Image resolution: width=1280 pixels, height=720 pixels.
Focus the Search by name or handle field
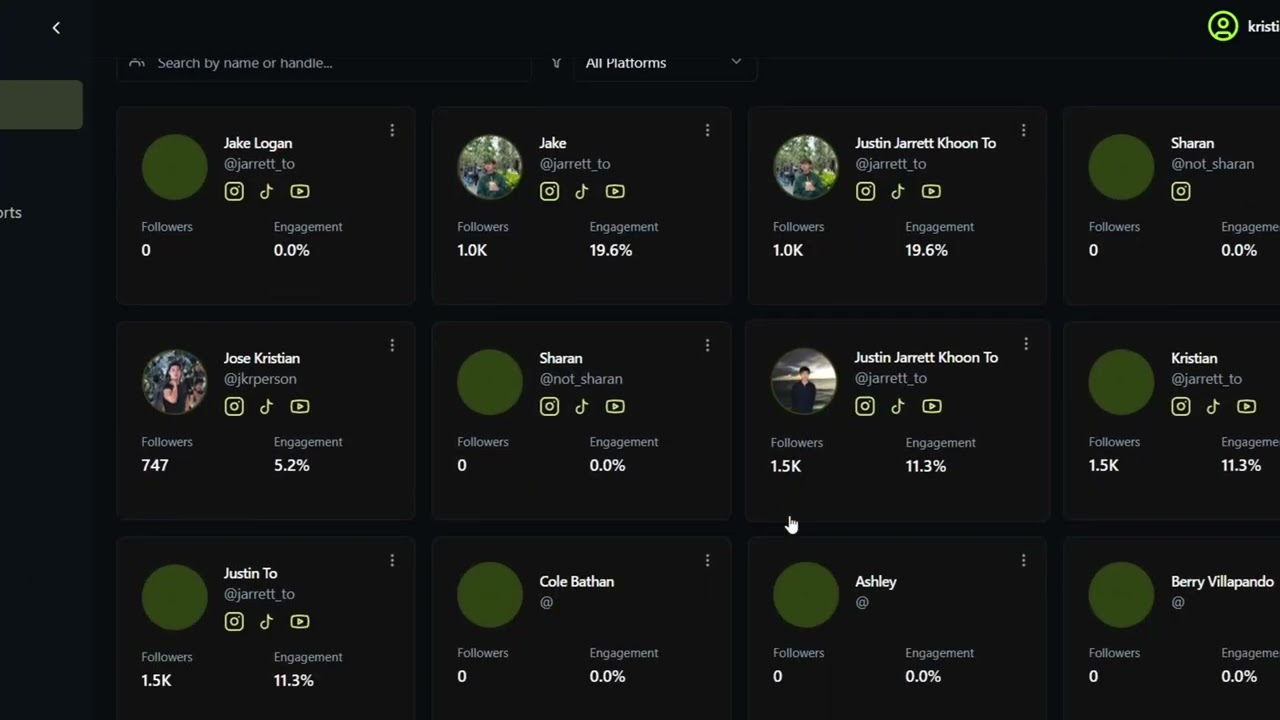324,62
